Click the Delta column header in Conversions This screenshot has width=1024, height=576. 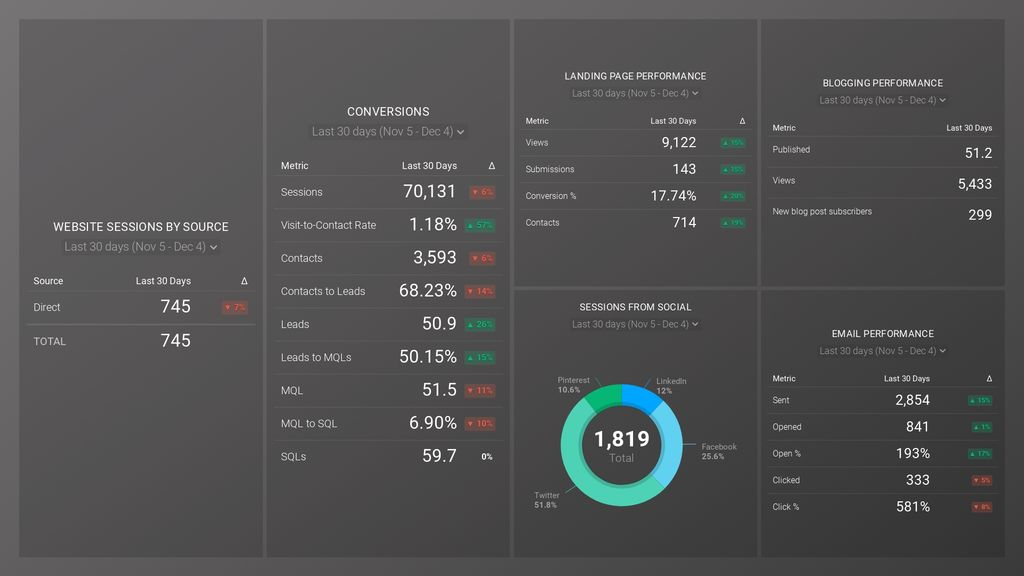pyautogui.click(x=491, y=166)
